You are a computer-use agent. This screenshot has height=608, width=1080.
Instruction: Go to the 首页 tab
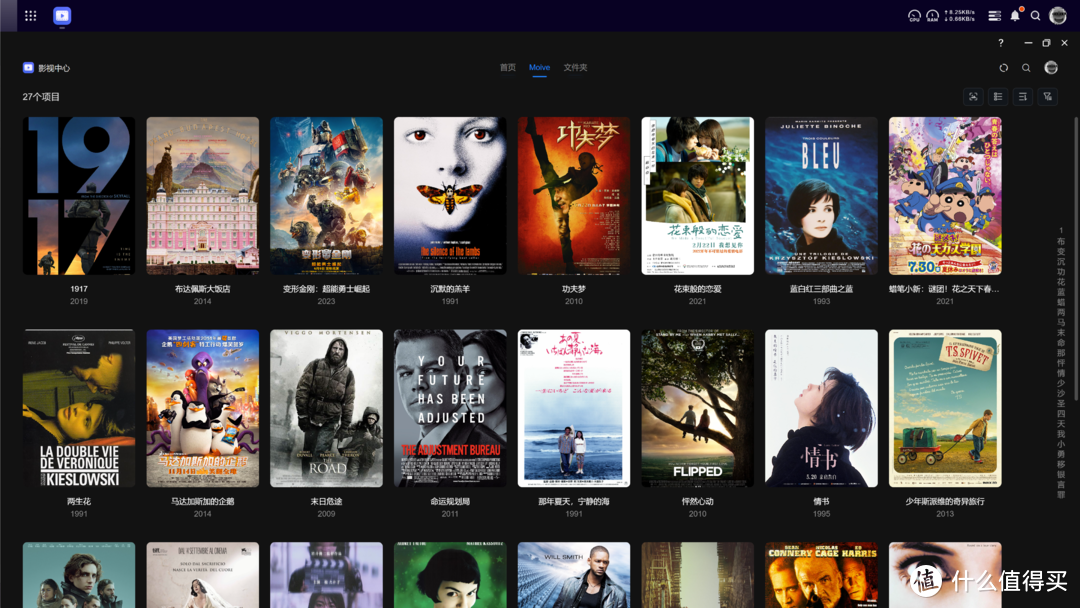tap(508, 67)
